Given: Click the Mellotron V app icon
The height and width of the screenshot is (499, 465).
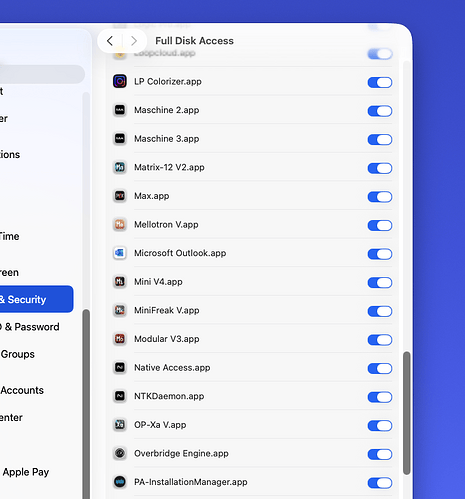Looking at the screenshot, I should [x=120, y=225].
